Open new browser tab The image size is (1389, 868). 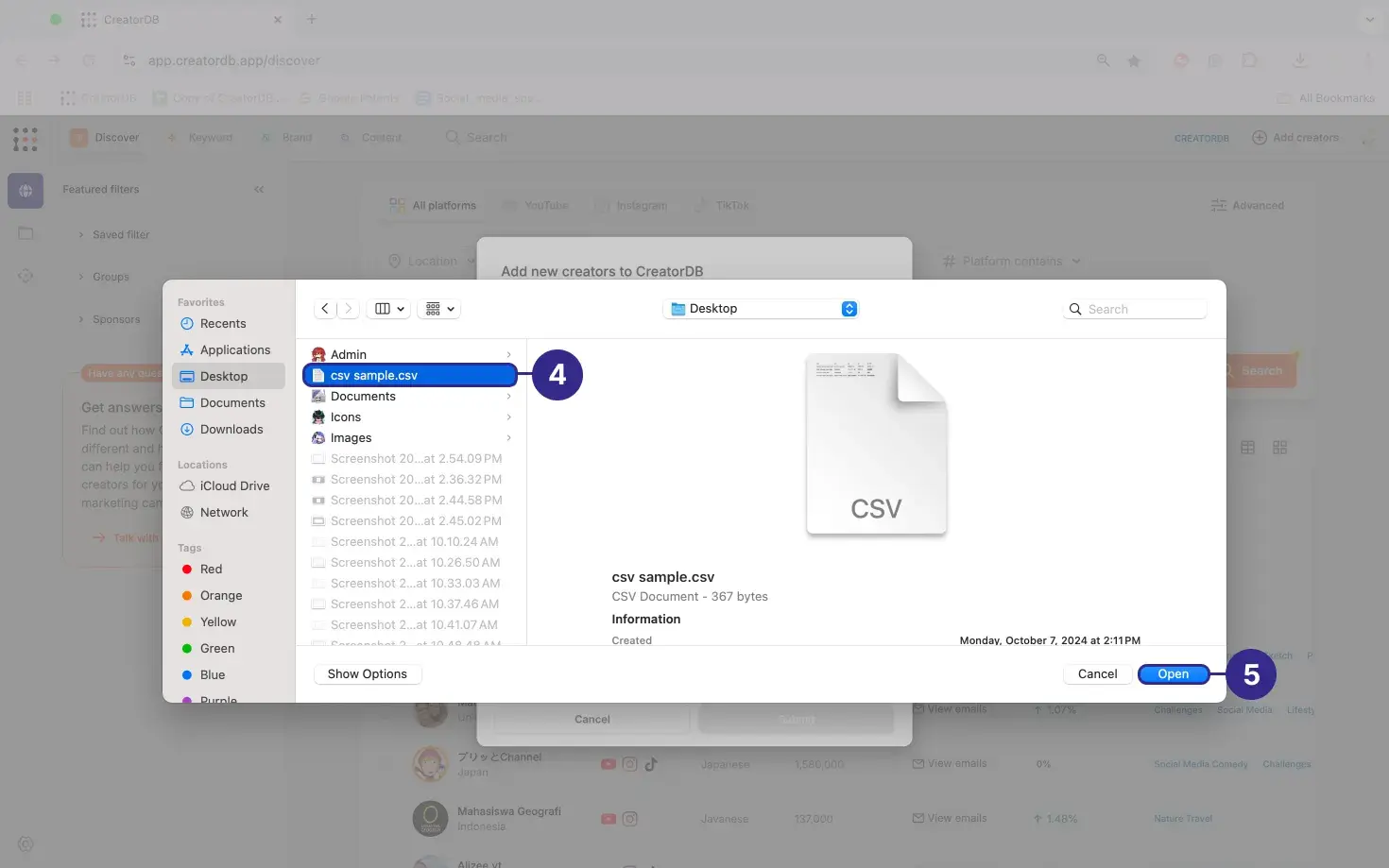point(312,19)
